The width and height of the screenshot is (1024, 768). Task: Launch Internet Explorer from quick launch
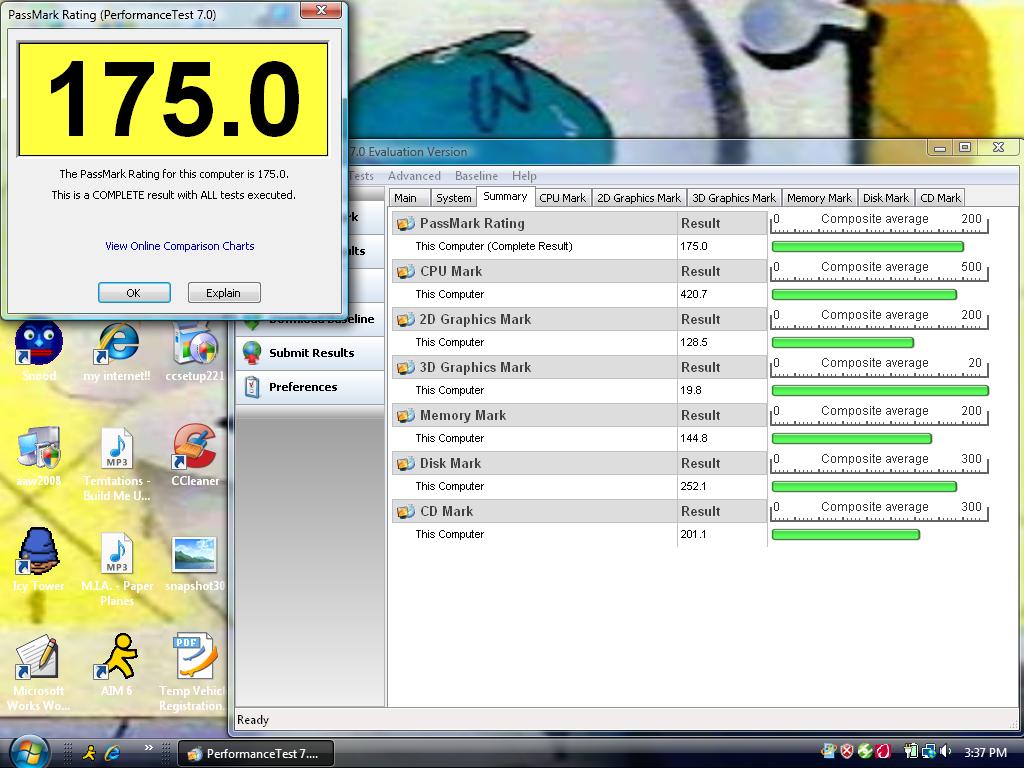(x=113, y=752)
